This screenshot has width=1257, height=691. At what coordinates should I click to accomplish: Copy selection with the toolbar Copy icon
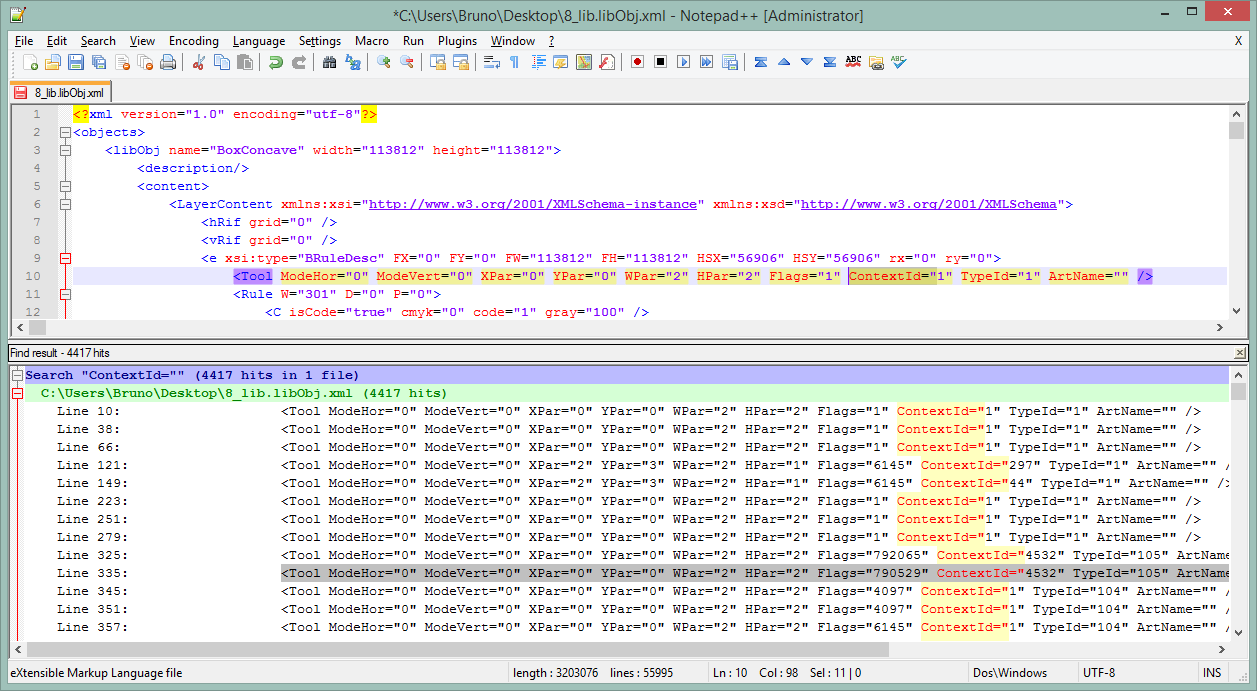[x=221, y=62]
